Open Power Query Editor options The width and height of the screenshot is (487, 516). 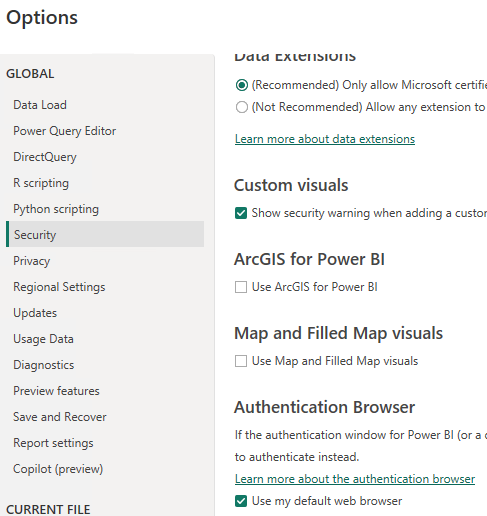tap(65, 131)
